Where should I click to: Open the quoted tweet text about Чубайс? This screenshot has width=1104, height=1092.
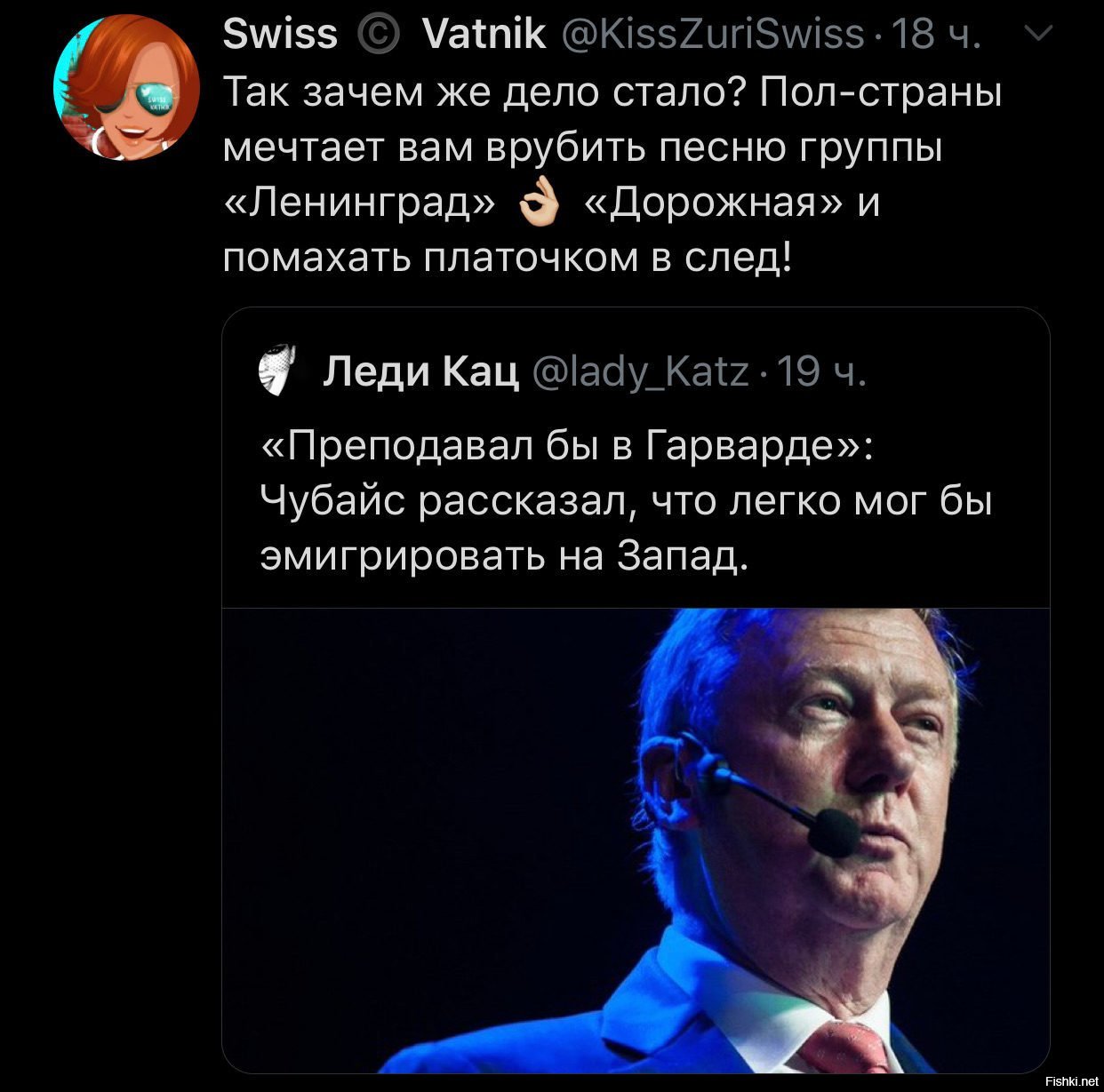[x=626, y=500]
